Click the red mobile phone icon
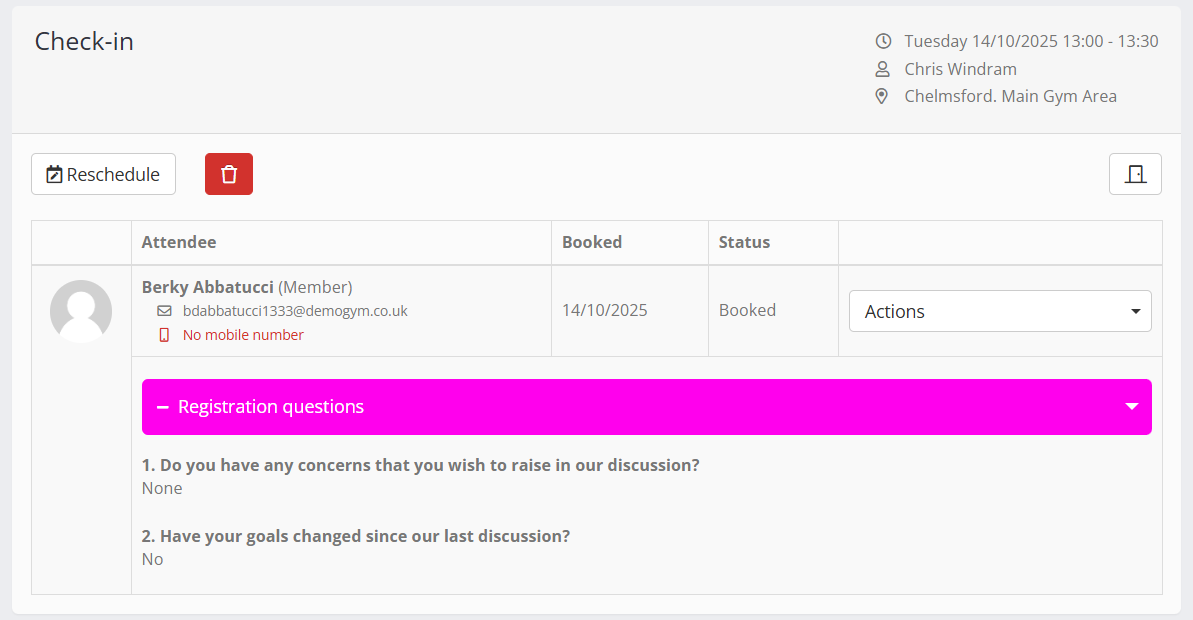 tap(165, 335)
